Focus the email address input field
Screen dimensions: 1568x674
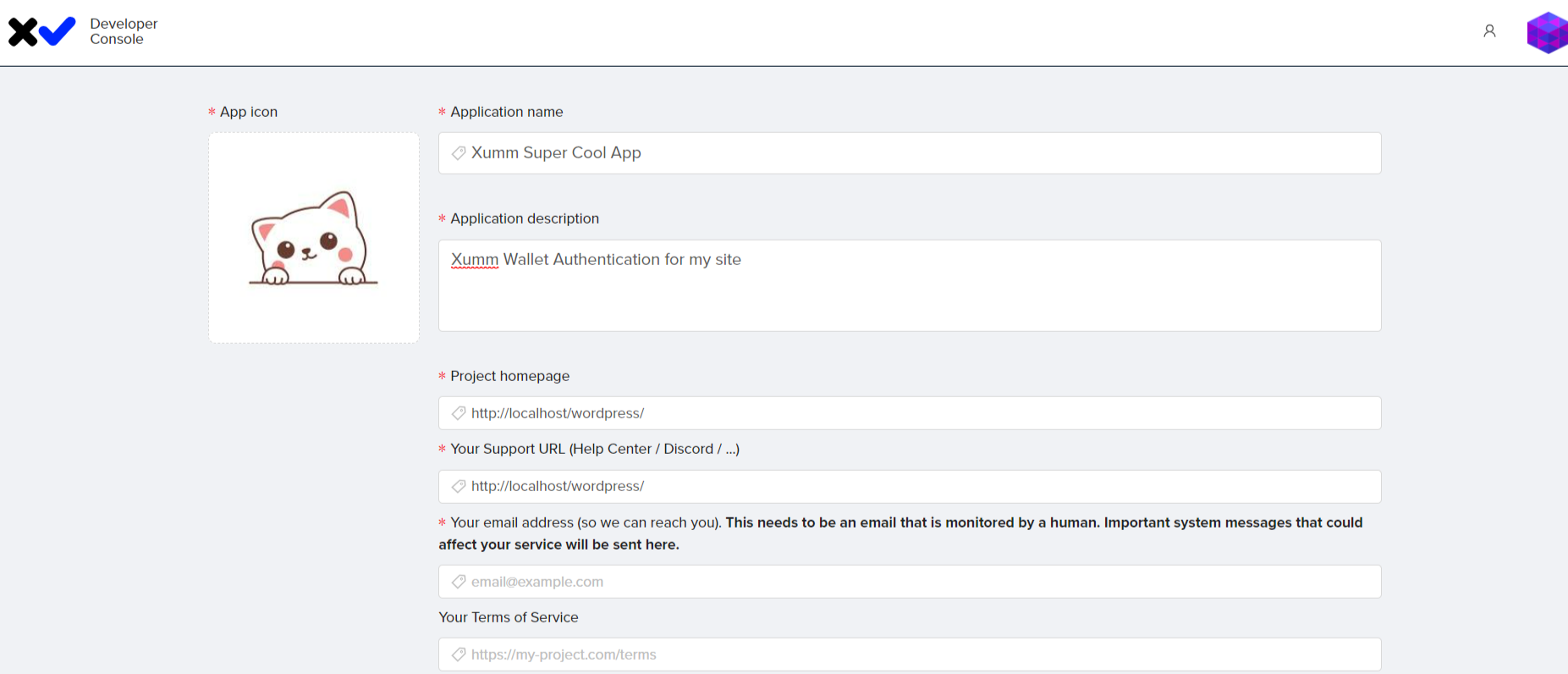910,582
